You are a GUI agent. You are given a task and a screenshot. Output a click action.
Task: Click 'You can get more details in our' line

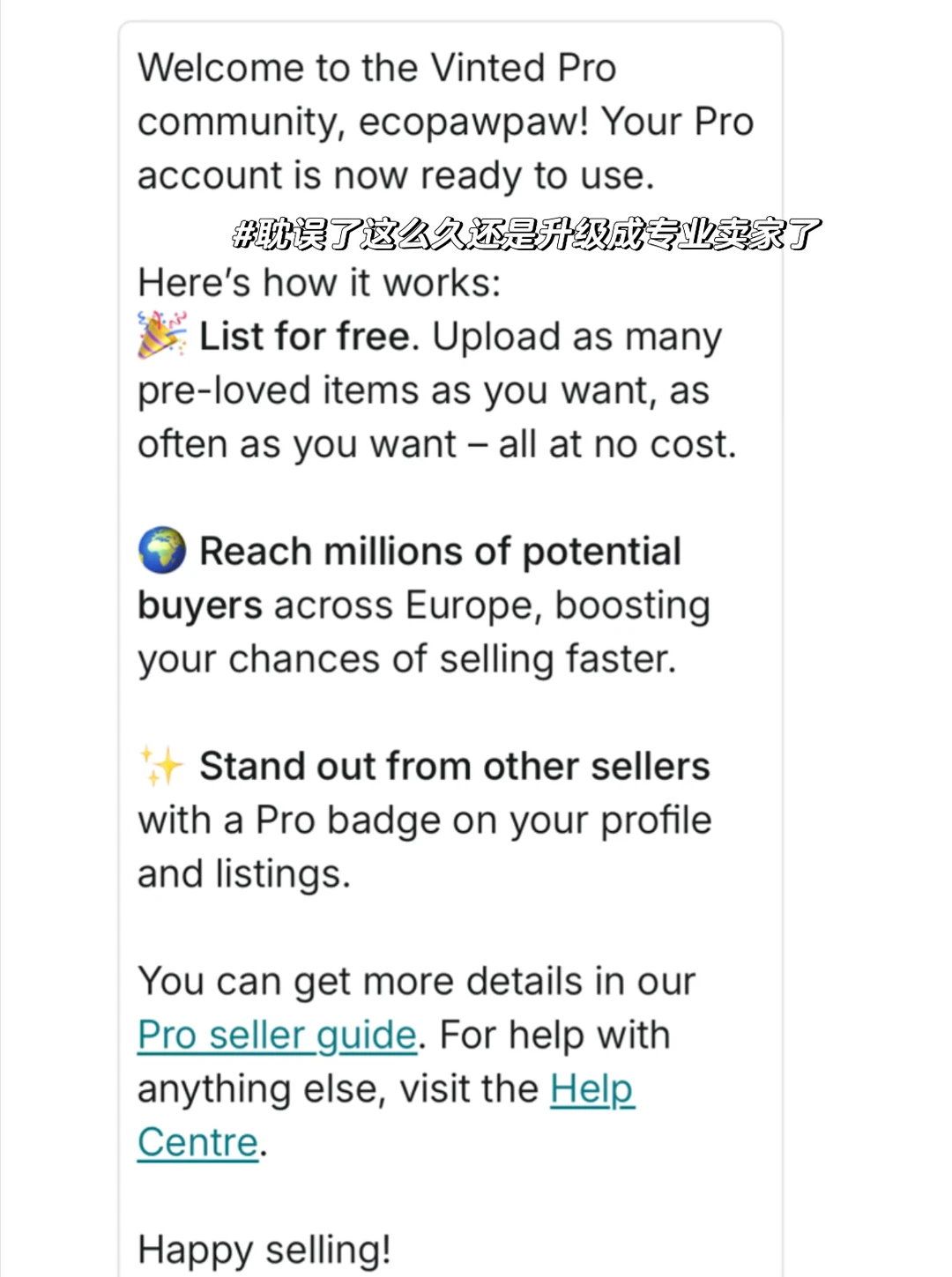tap(416, 981)
